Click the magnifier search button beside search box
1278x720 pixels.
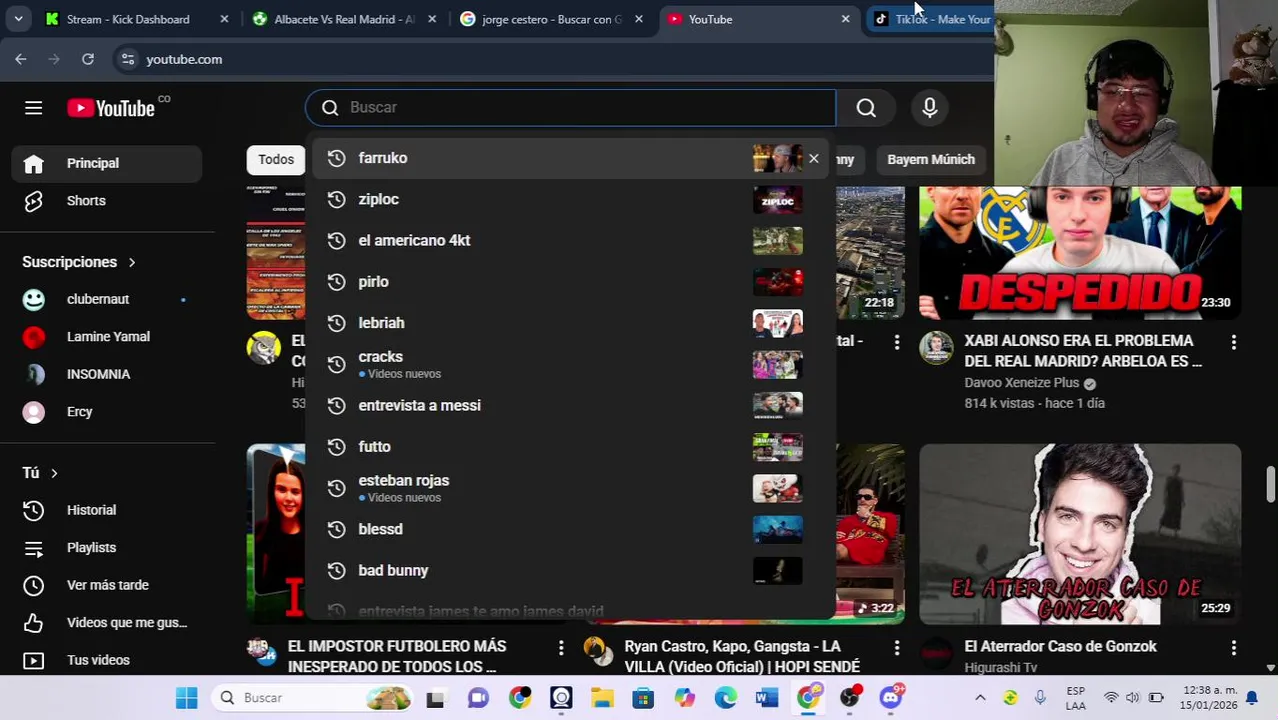point(866,108)
